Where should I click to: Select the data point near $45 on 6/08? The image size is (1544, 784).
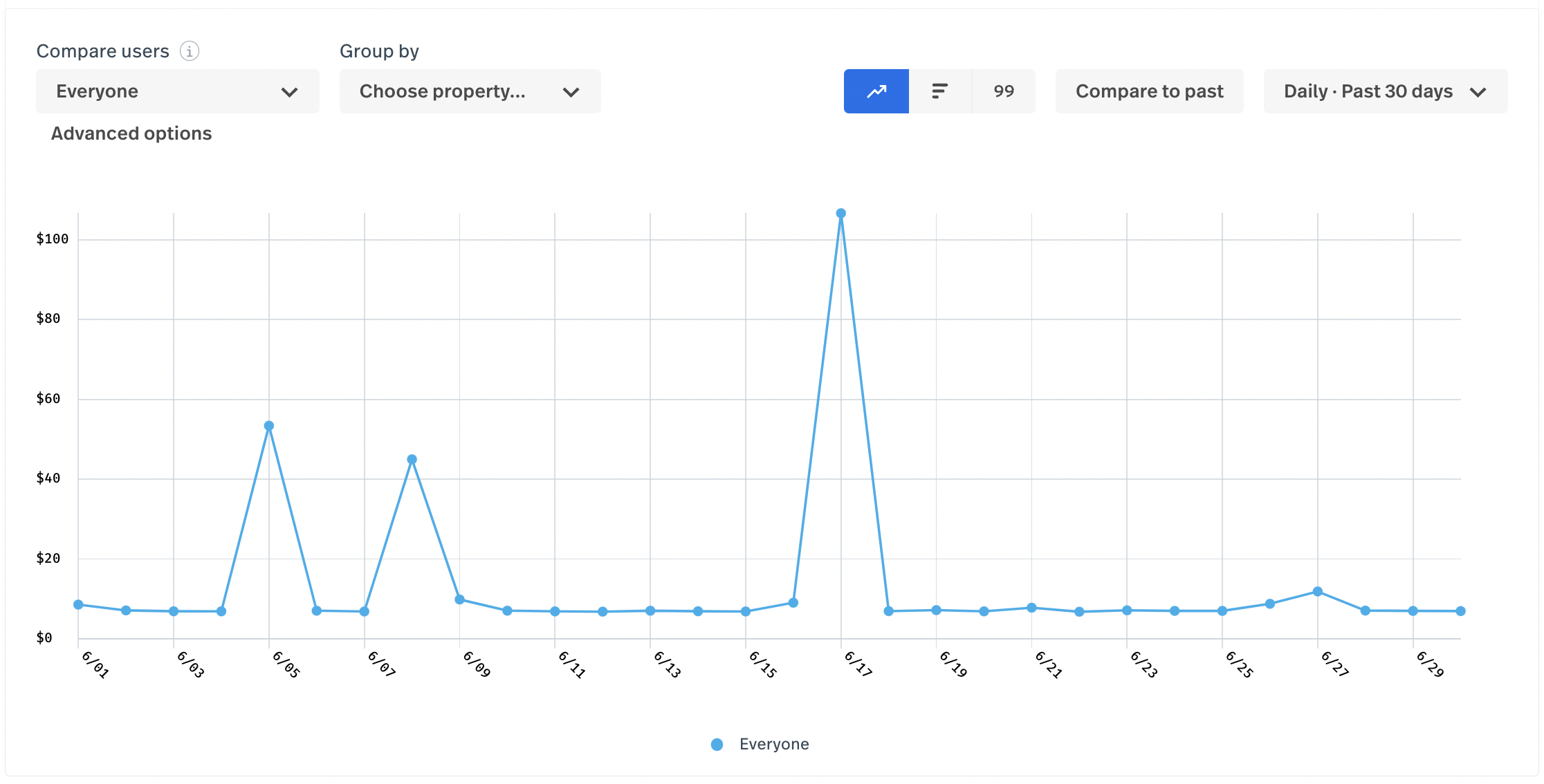[x=412, y=460]
